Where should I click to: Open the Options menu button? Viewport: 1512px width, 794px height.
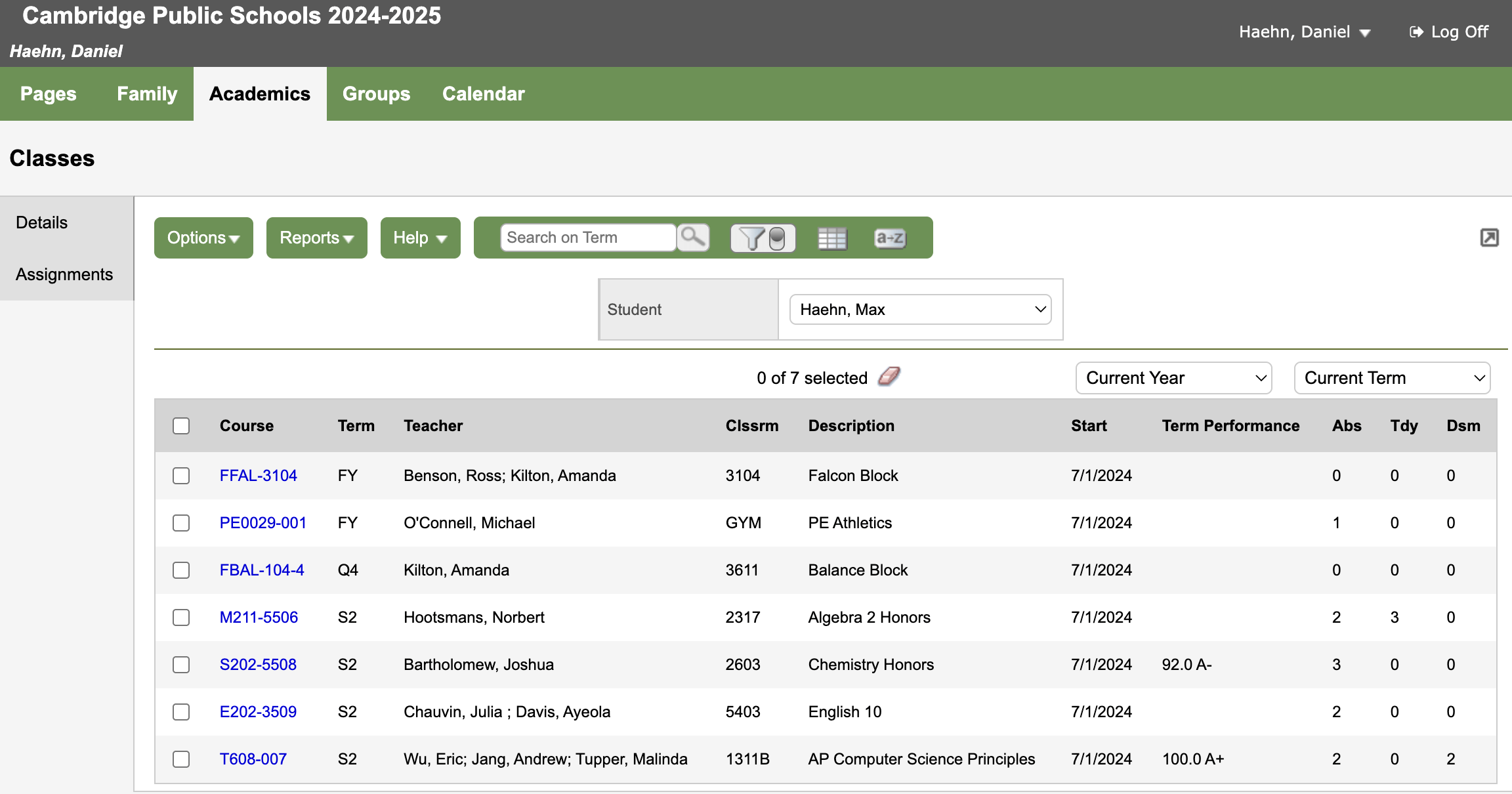click(203, 238)
